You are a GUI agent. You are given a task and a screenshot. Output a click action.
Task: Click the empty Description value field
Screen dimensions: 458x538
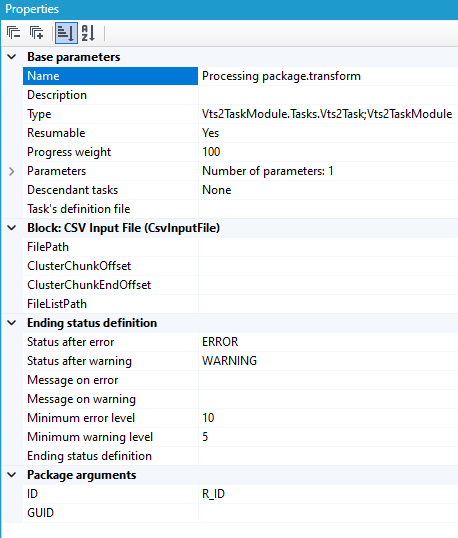pos(328,95)
